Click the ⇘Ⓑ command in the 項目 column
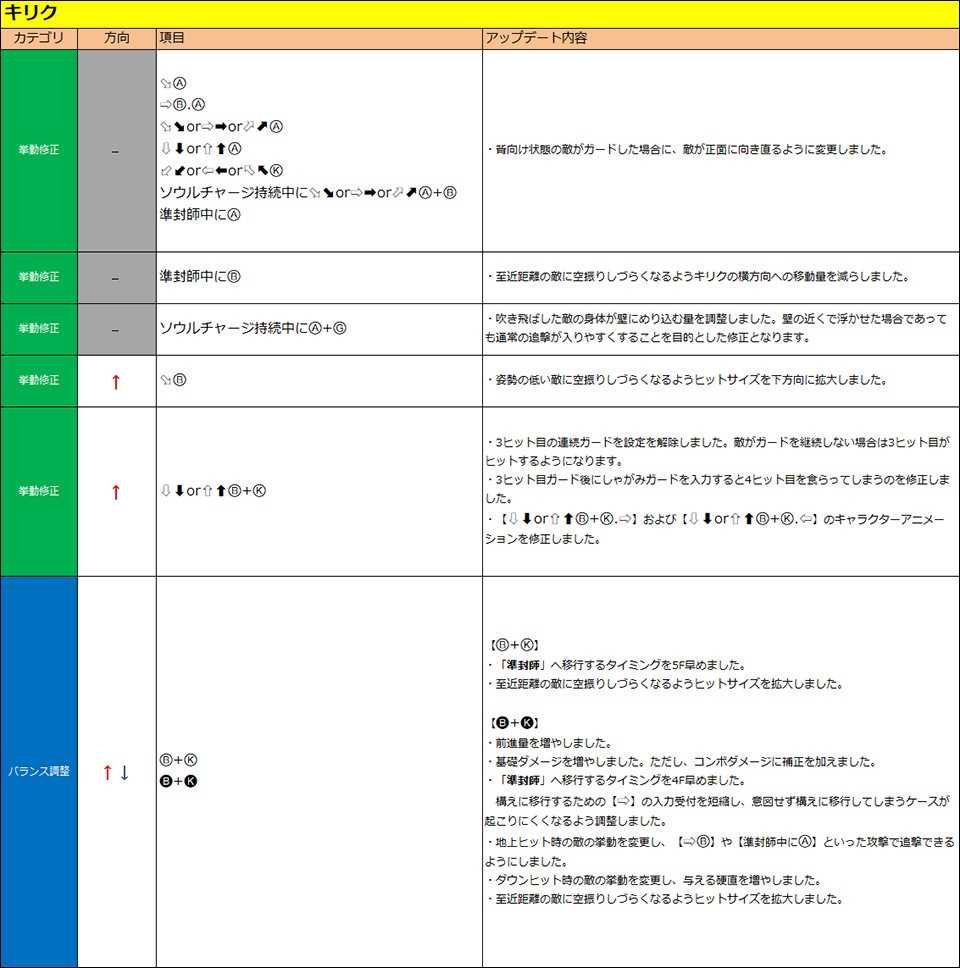The width and height of the screenshot is (960, 968). click(x=173, y=381)
